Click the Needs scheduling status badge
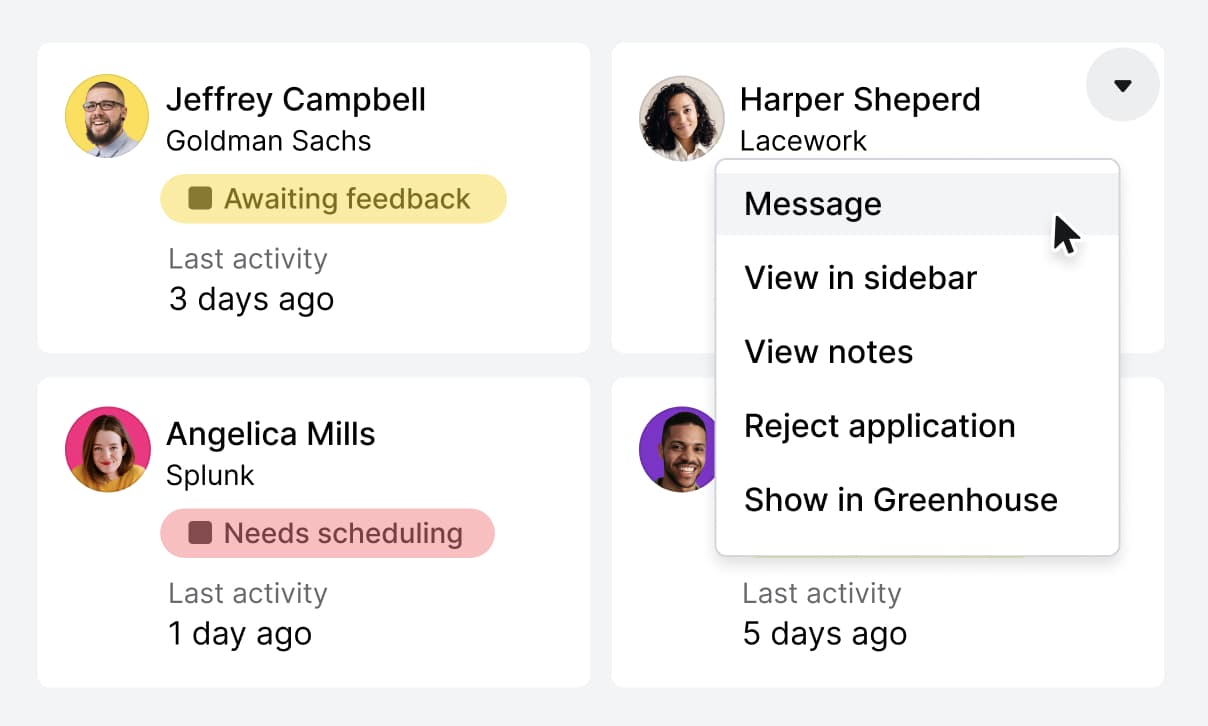Image resolution: width=1208 pixels, height=726 pixels. click(327, 533)
